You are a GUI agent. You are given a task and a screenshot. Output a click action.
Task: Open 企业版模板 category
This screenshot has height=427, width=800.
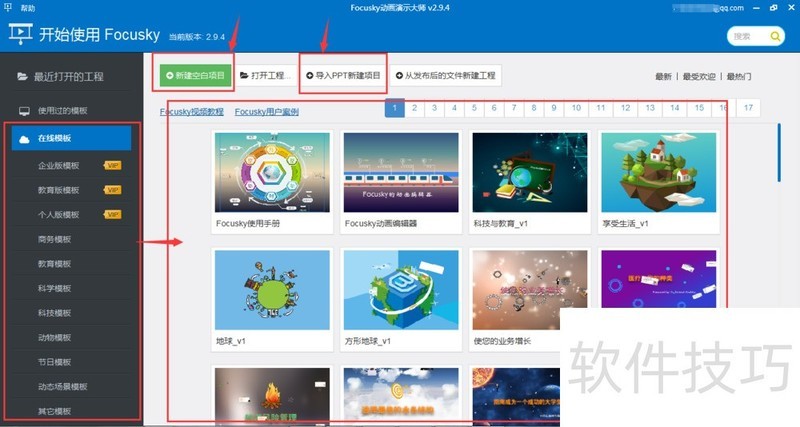click(x=59, y=165)
